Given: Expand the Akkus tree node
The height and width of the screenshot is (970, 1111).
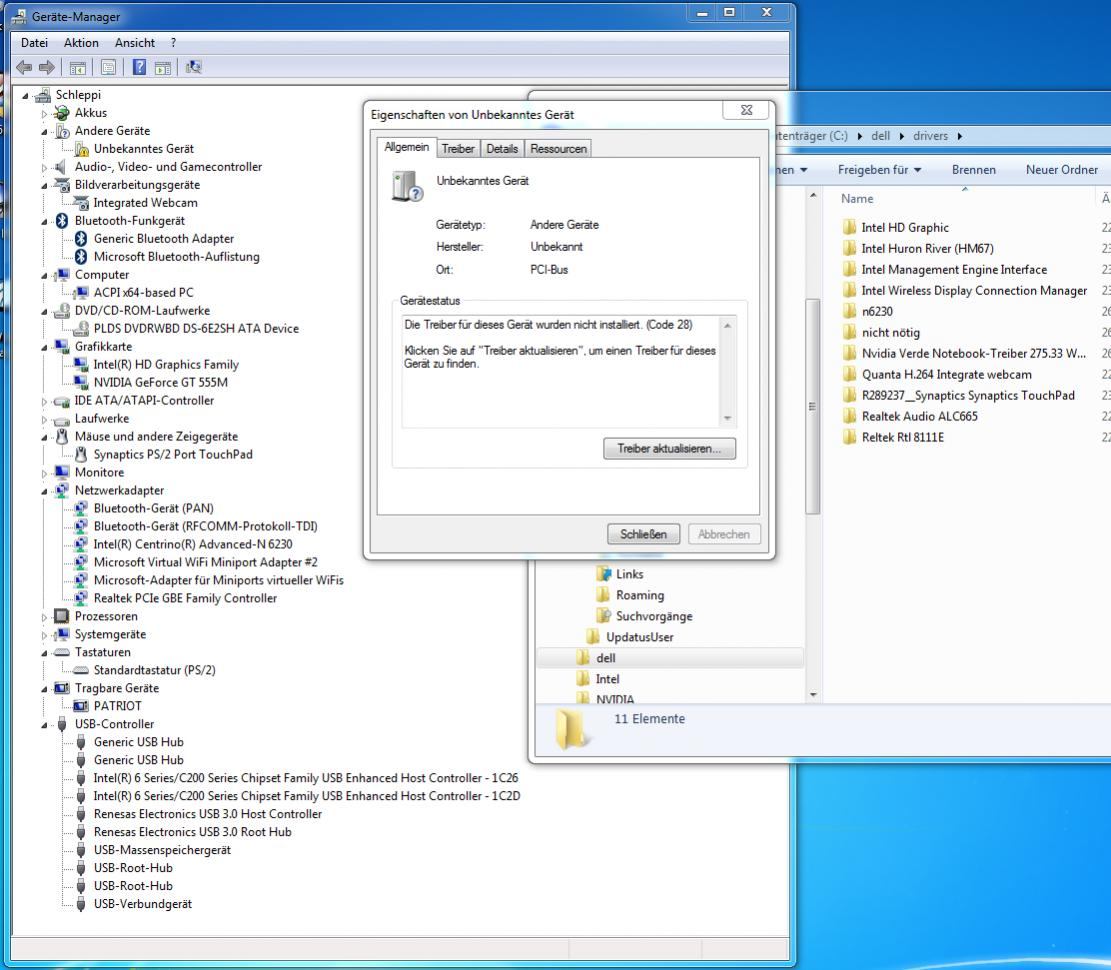Looking at the screenshot, I should point(44,113).
